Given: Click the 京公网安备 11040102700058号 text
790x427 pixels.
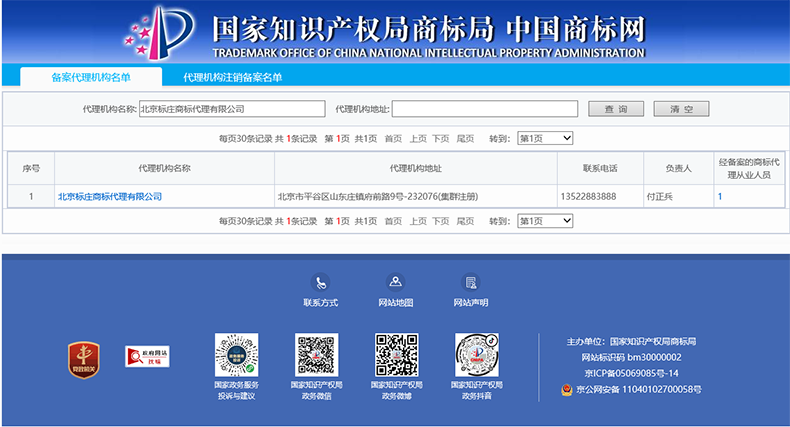Looking at the screenshot, I should [639, 389].
